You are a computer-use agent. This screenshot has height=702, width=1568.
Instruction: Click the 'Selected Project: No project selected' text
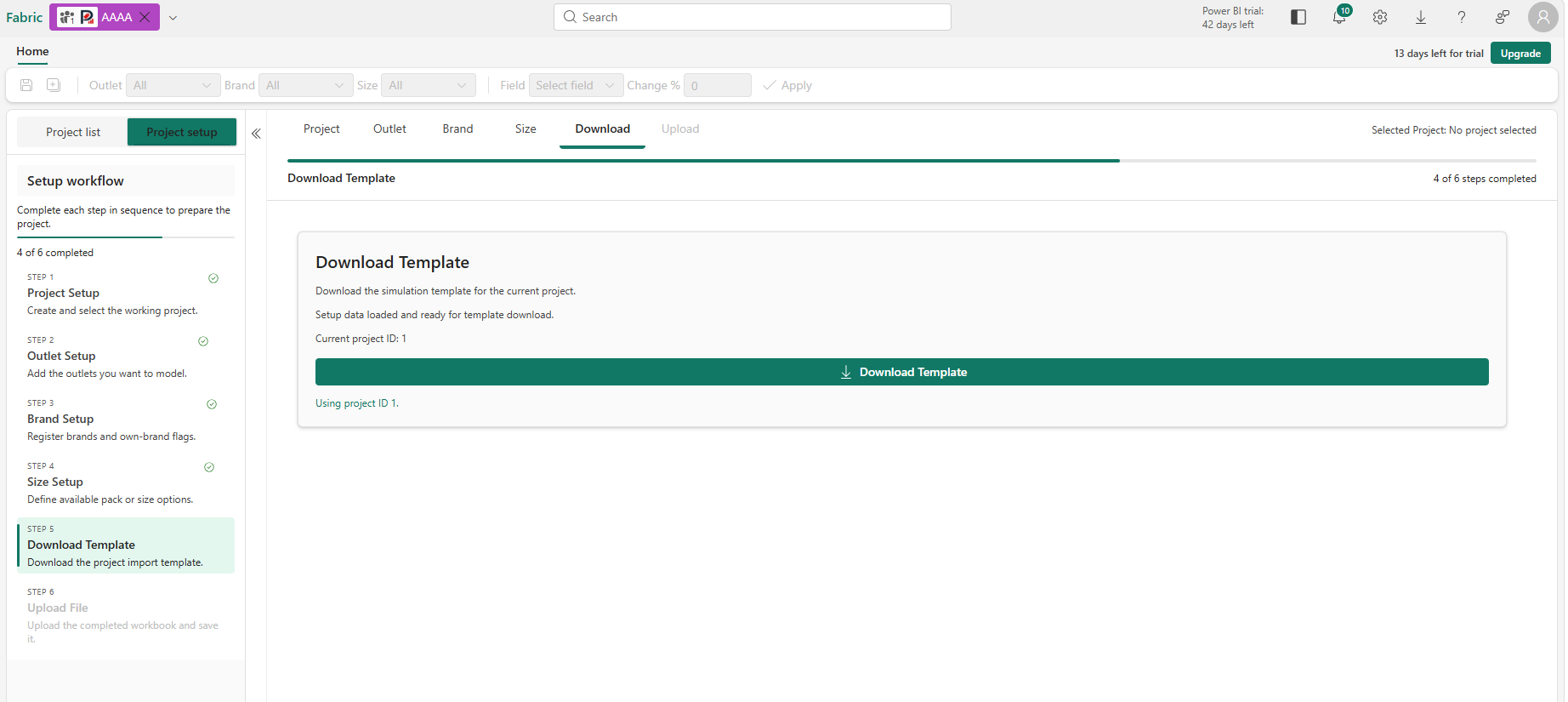1454,130
